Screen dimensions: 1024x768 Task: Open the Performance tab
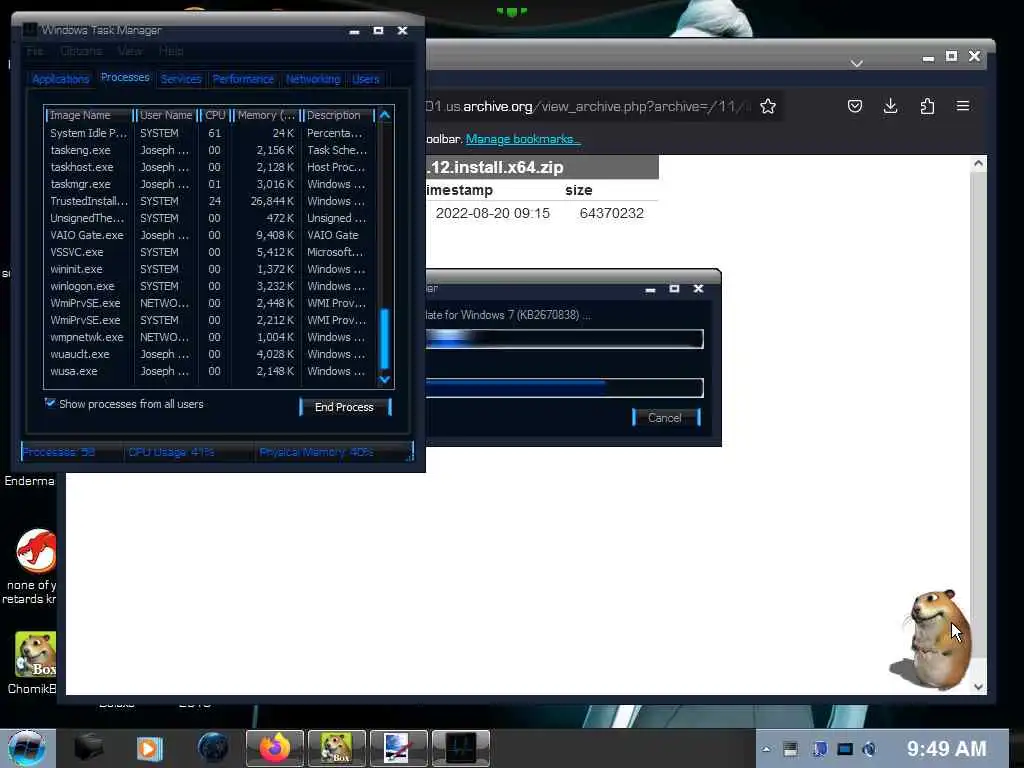click(x=243, y=79)
